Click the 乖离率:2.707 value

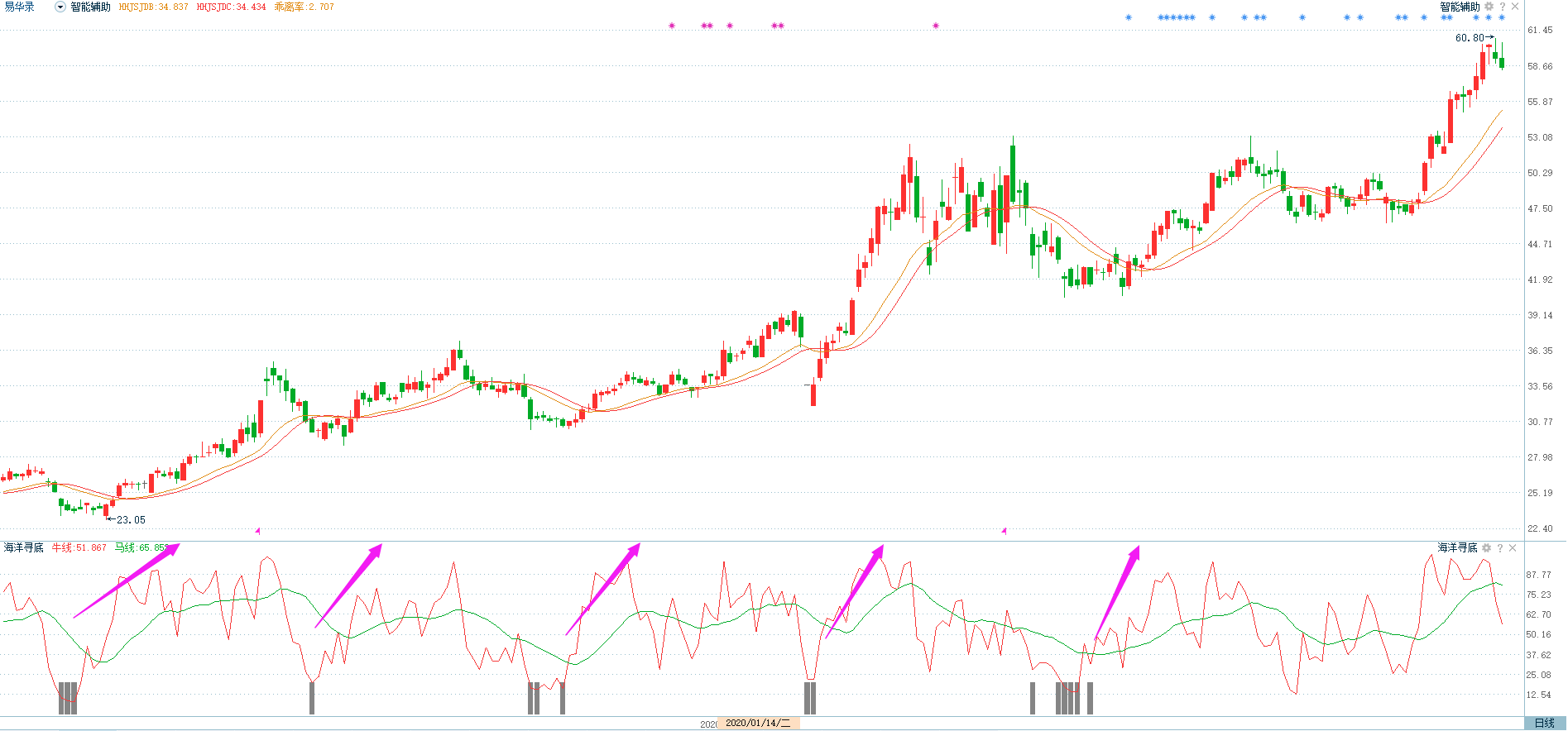(304, 7)
